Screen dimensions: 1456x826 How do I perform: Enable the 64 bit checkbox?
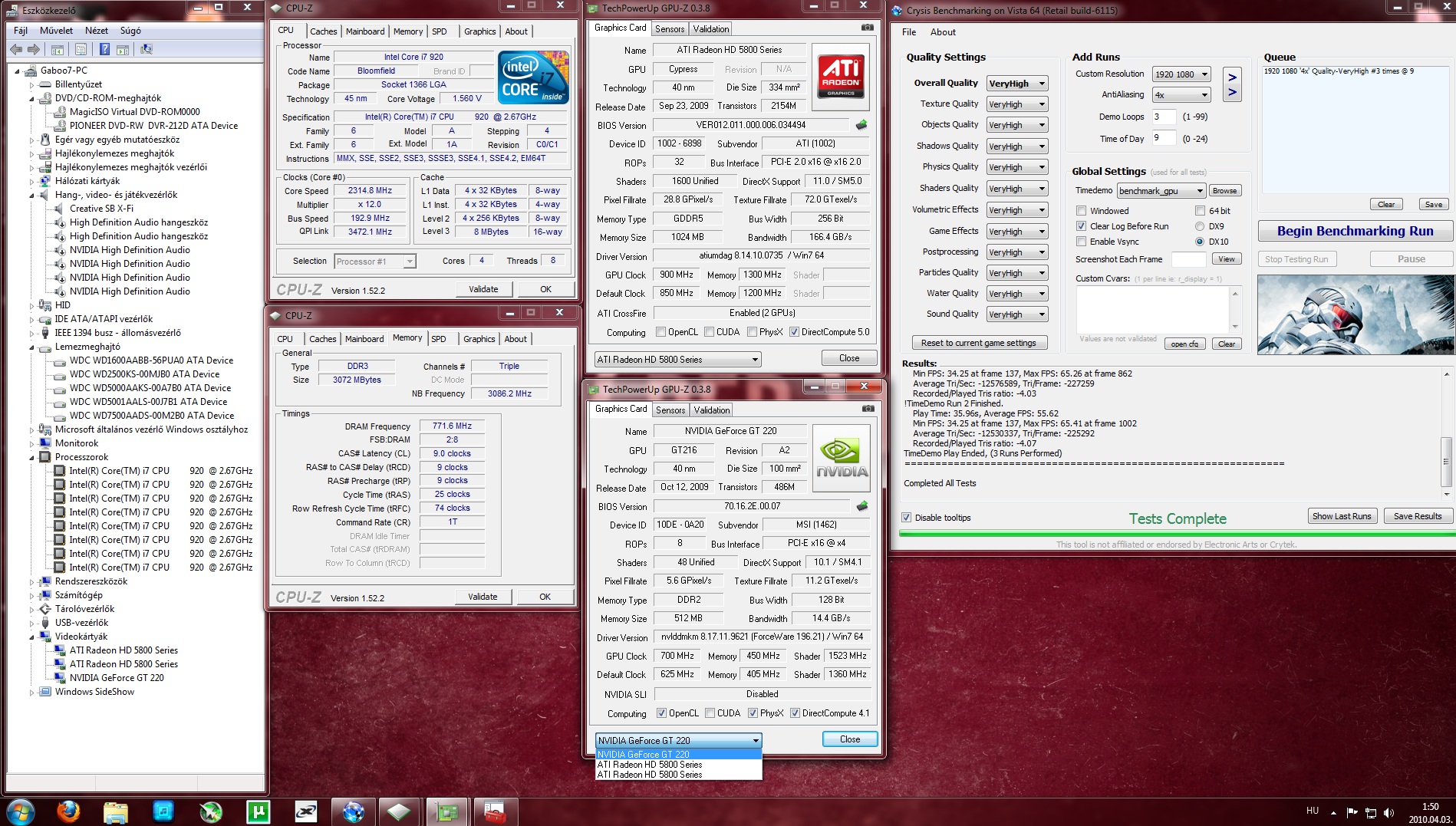click(x=1200, y=211)
